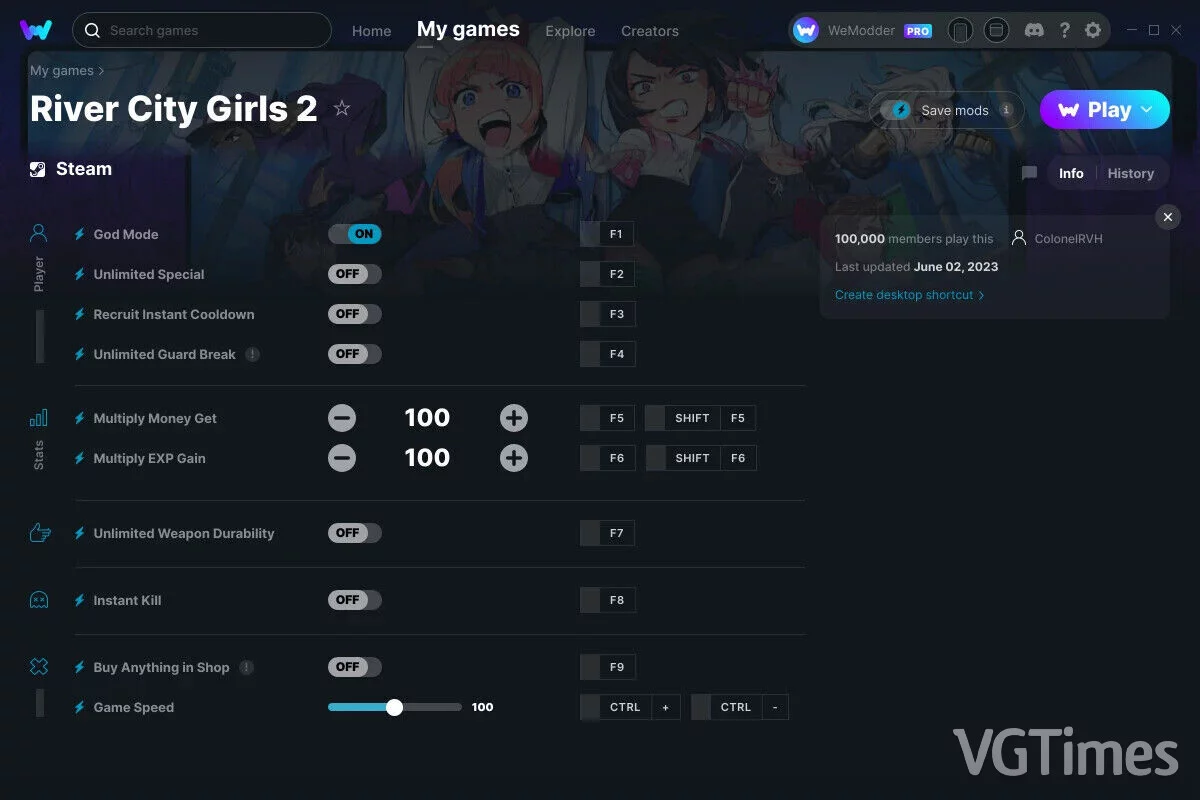
Task: Click the phone-shaped icon in header
Action: [x=960, y=30]
